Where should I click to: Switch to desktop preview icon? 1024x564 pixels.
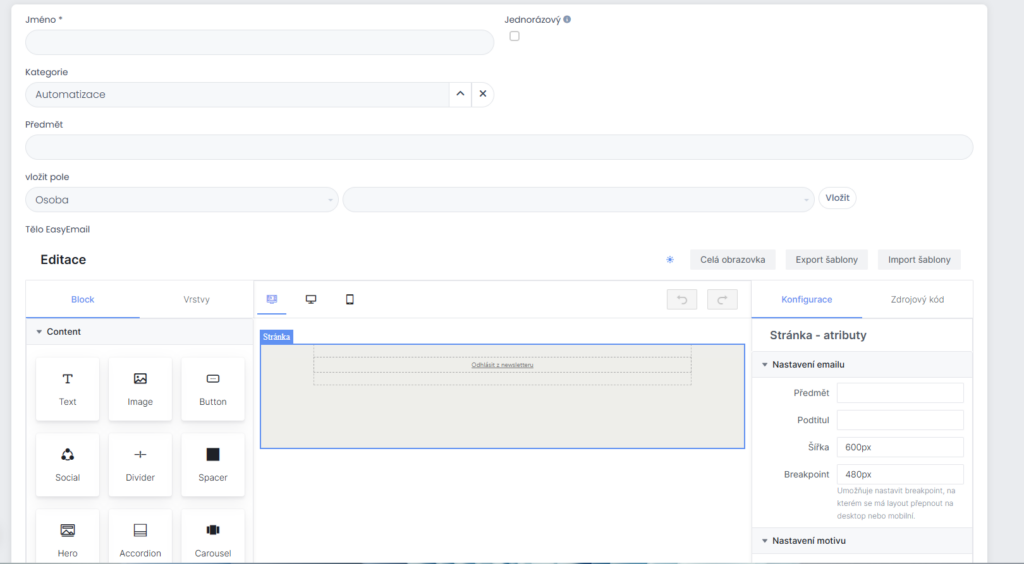point(311,299)
